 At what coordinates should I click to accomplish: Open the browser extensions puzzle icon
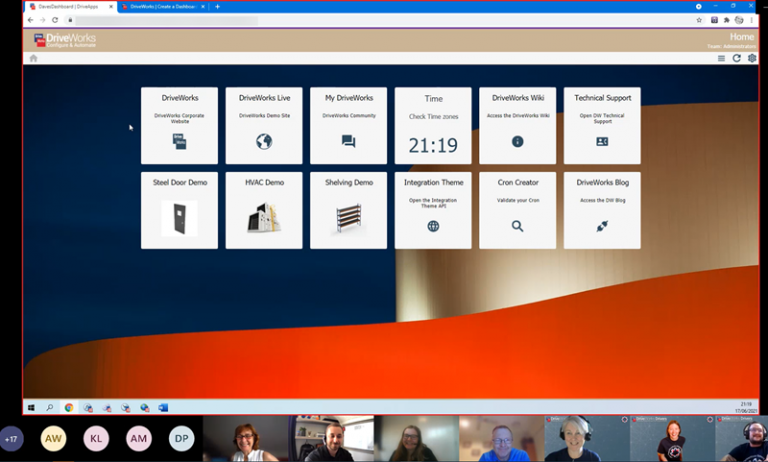pos(726,20)
